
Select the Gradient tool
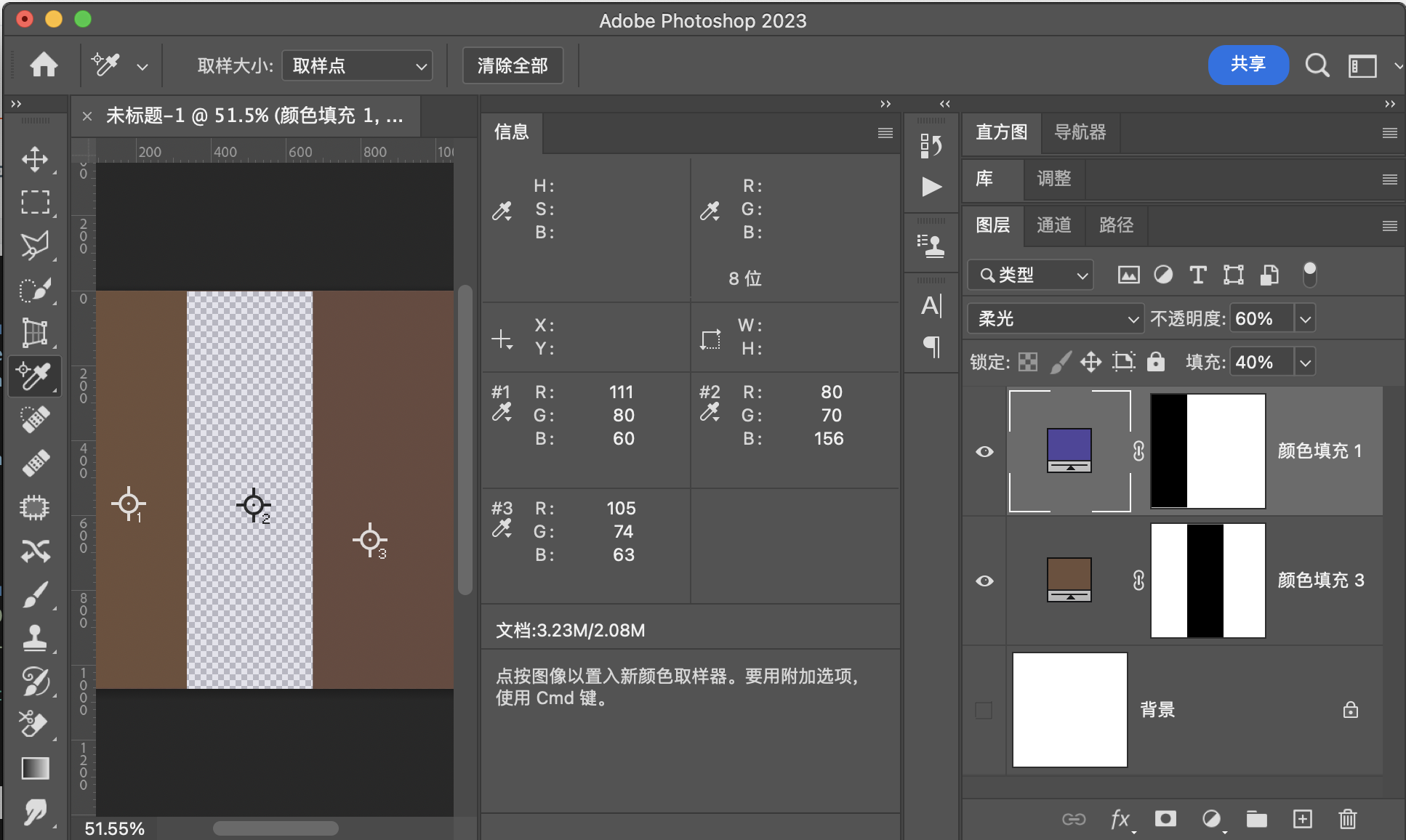(34, 768)
